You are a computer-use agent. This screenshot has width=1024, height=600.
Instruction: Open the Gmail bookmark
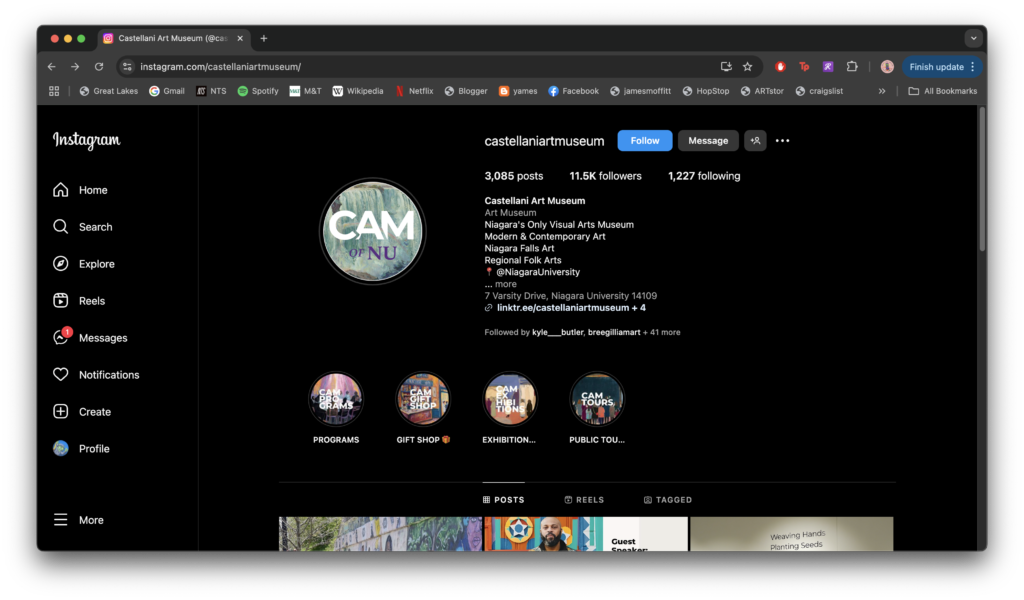tap(167, 91)
